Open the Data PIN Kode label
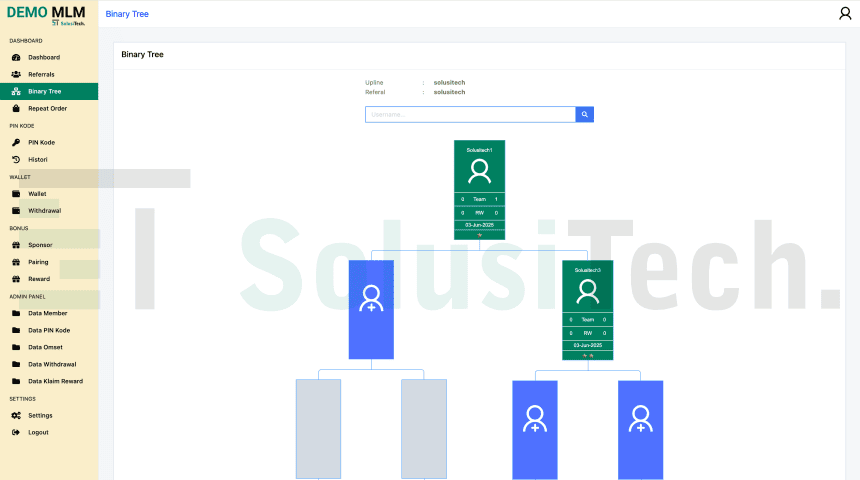860x480 pixels. 49,330
